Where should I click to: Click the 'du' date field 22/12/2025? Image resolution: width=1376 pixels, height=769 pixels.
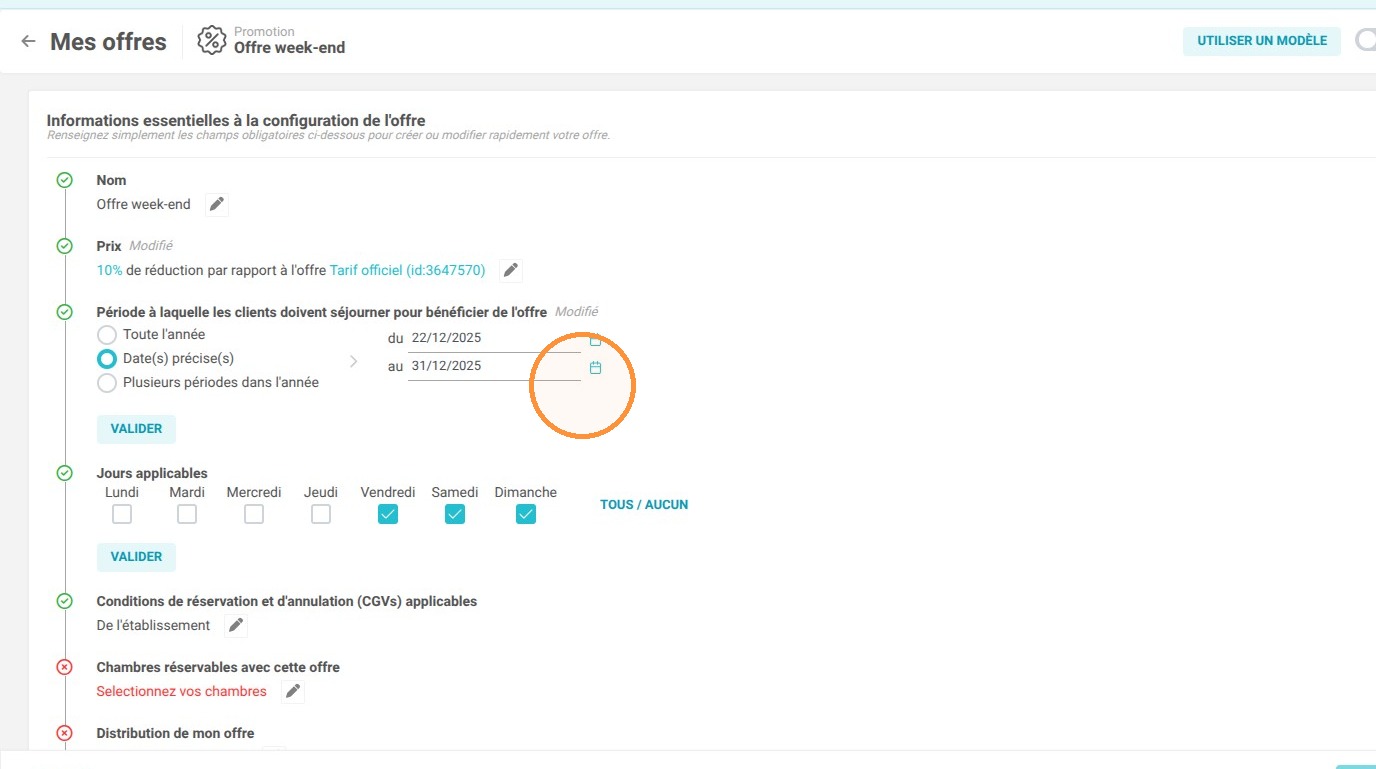coord(494,339)
